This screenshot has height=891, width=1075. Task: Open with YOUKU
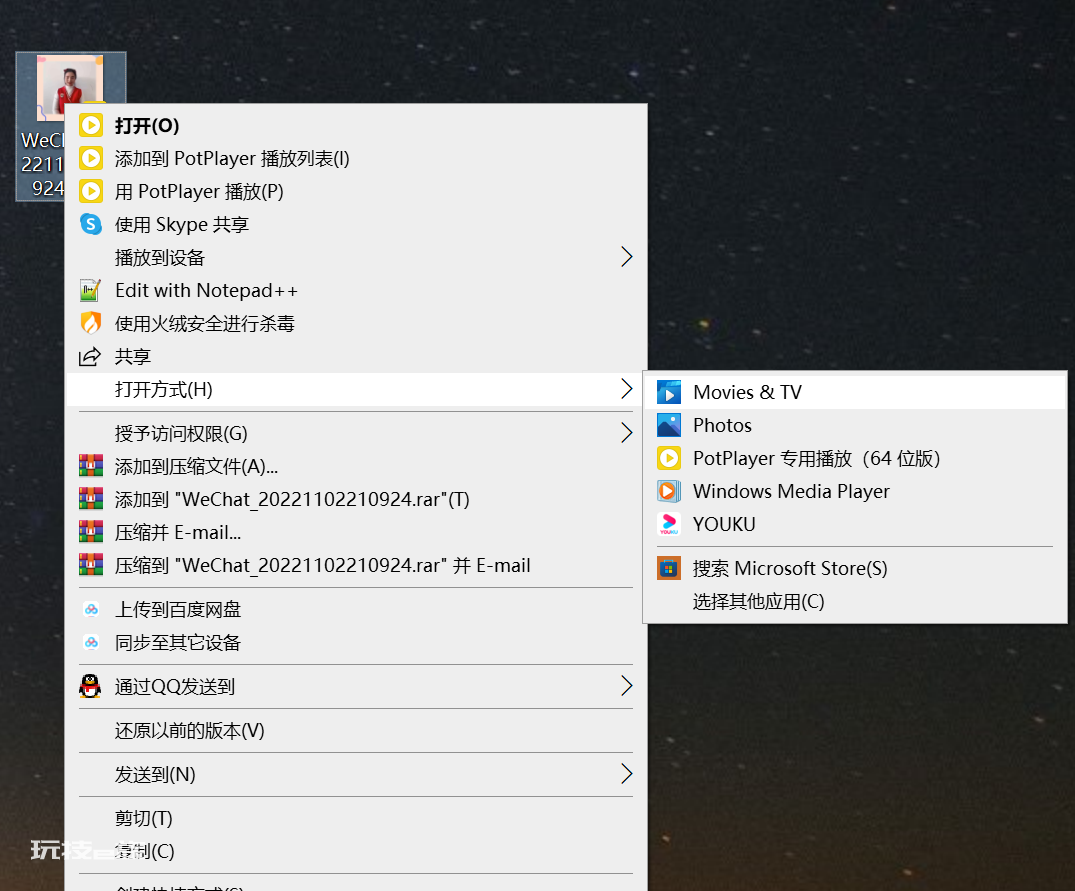point(855,524)
